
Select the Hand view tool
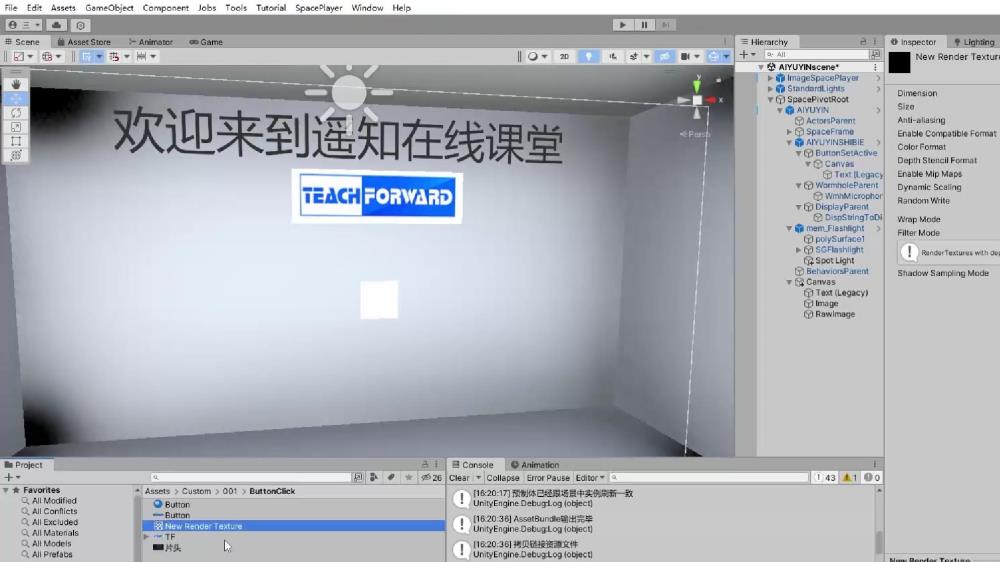click(x=16, y=84)
